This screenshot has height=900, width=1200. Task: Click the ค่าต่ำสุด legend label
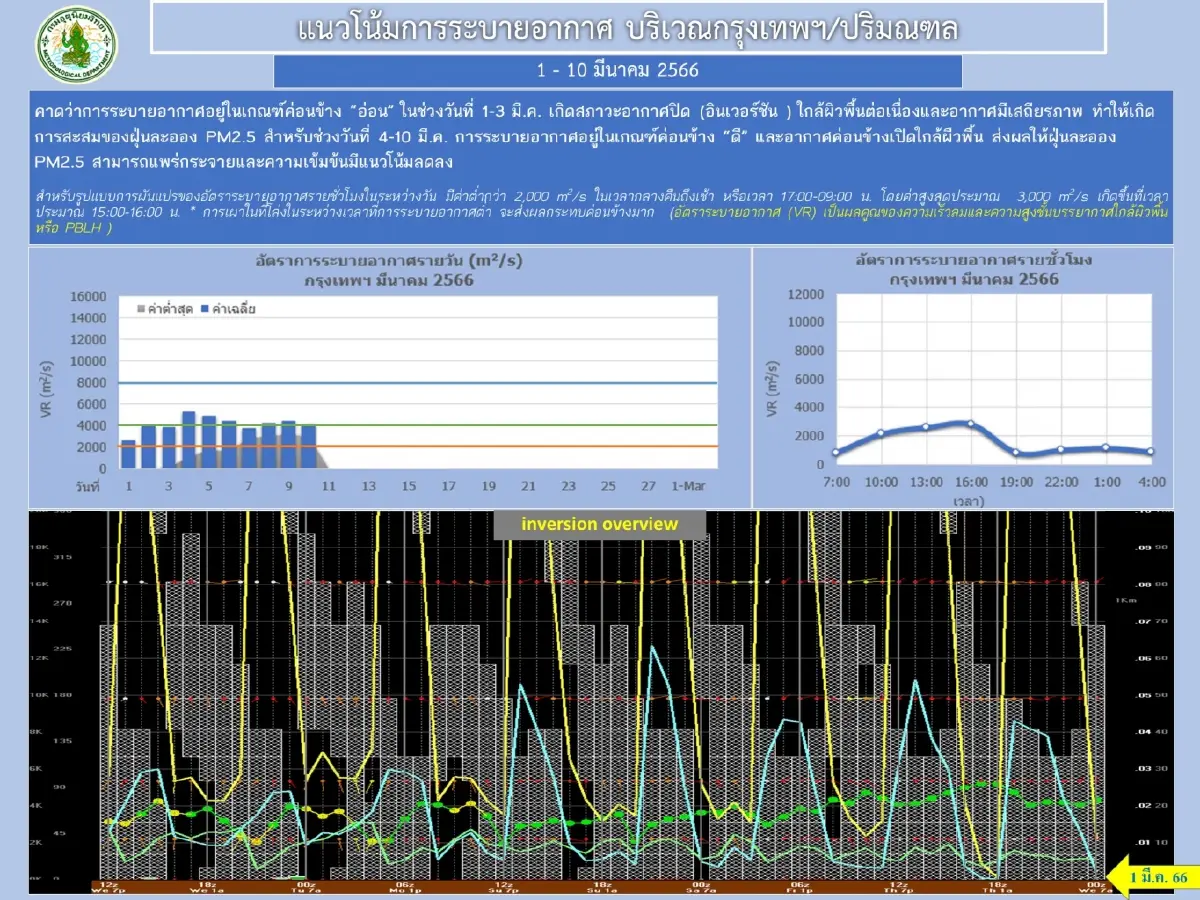pos(170,309)
